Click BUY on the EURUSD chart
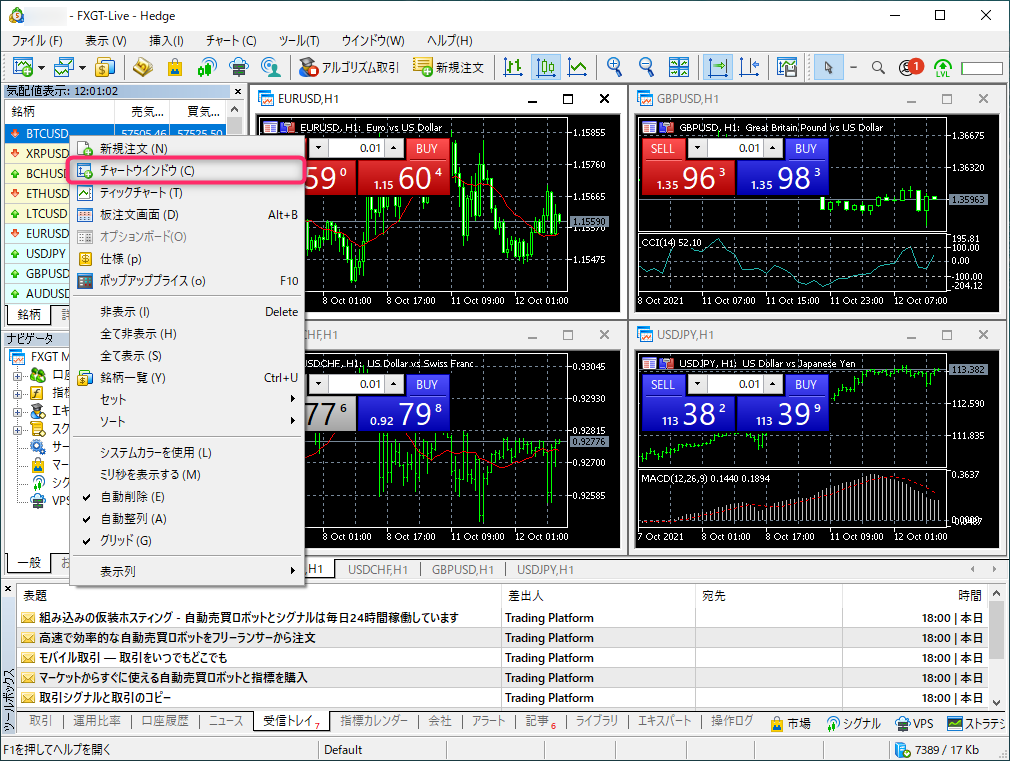 tap(426, 149)
